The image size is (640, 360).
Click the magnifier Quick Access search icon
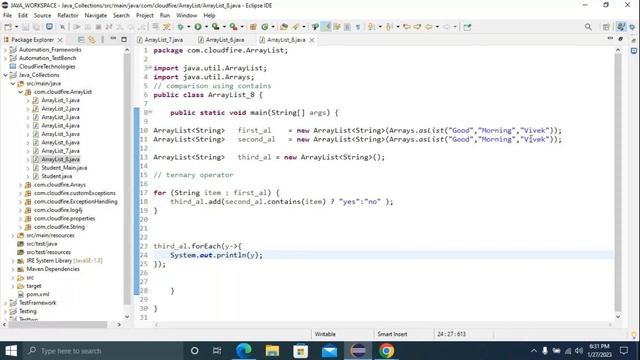(x=588, y=27)
